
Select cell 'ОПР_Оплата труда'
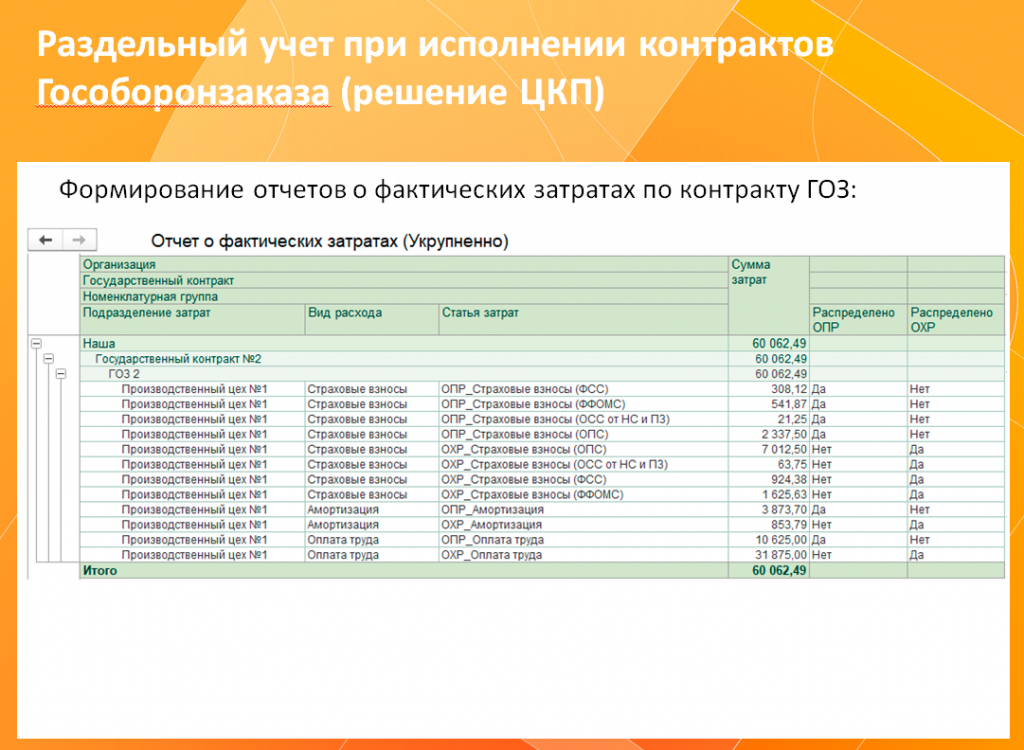(x=583, y=540)
